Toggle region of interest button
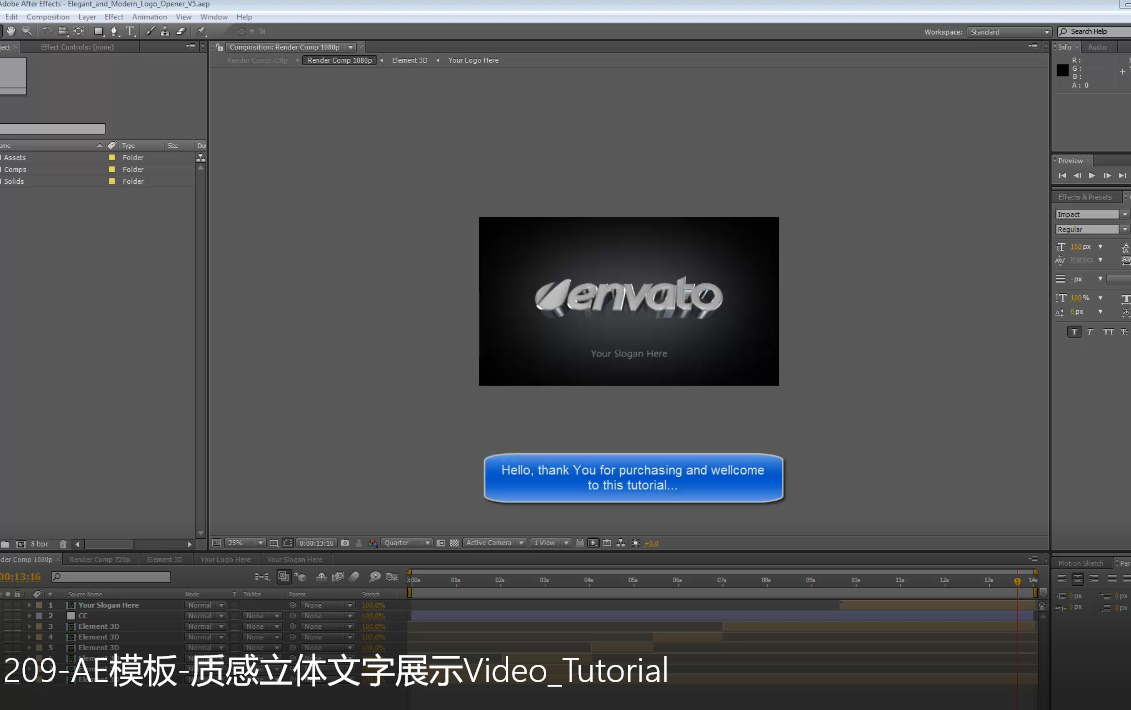This screenshot has height=710, width=1131. coord(441,543)
